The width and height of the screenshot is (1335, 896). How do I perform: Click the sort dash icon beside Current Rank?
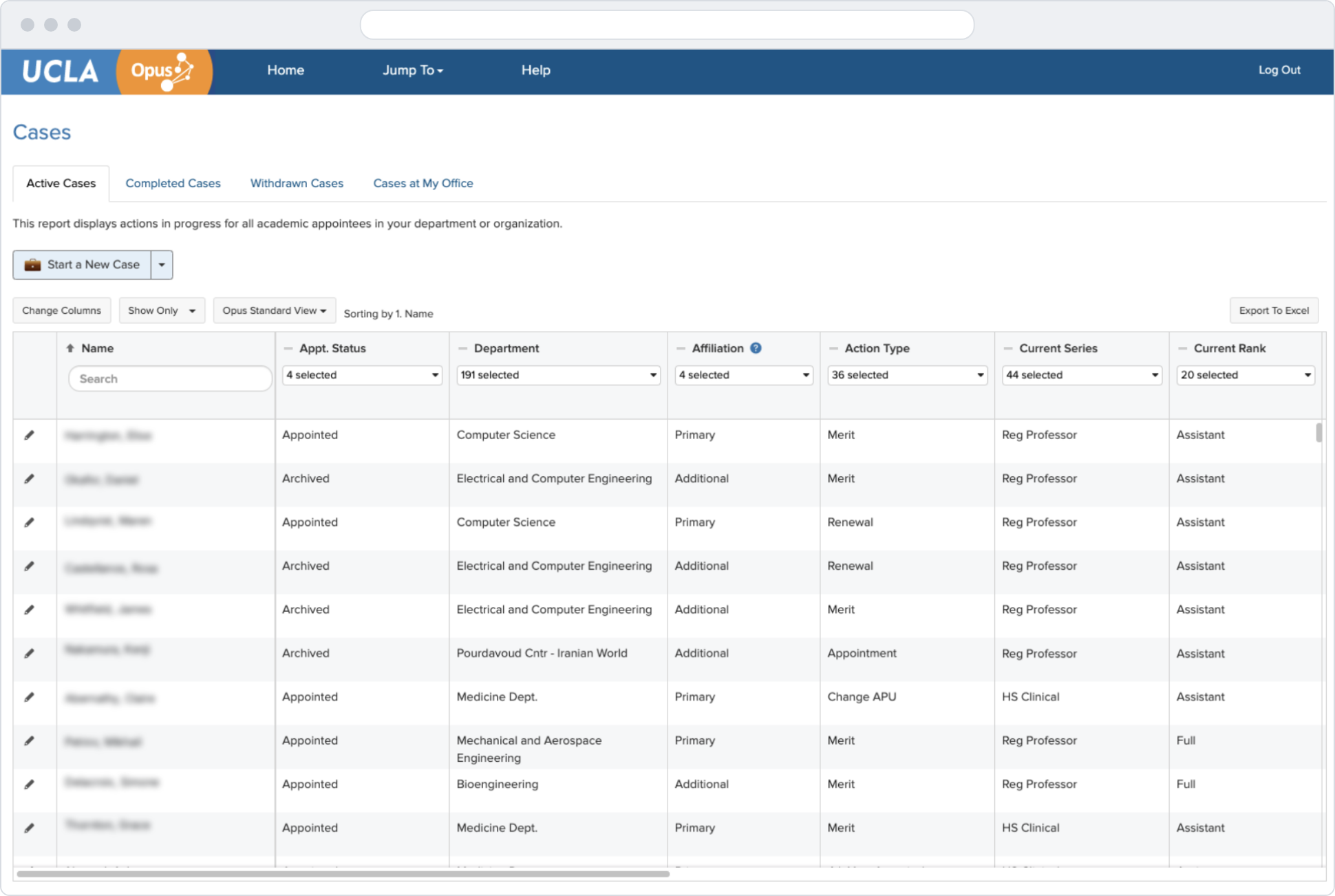[1182, 348]
